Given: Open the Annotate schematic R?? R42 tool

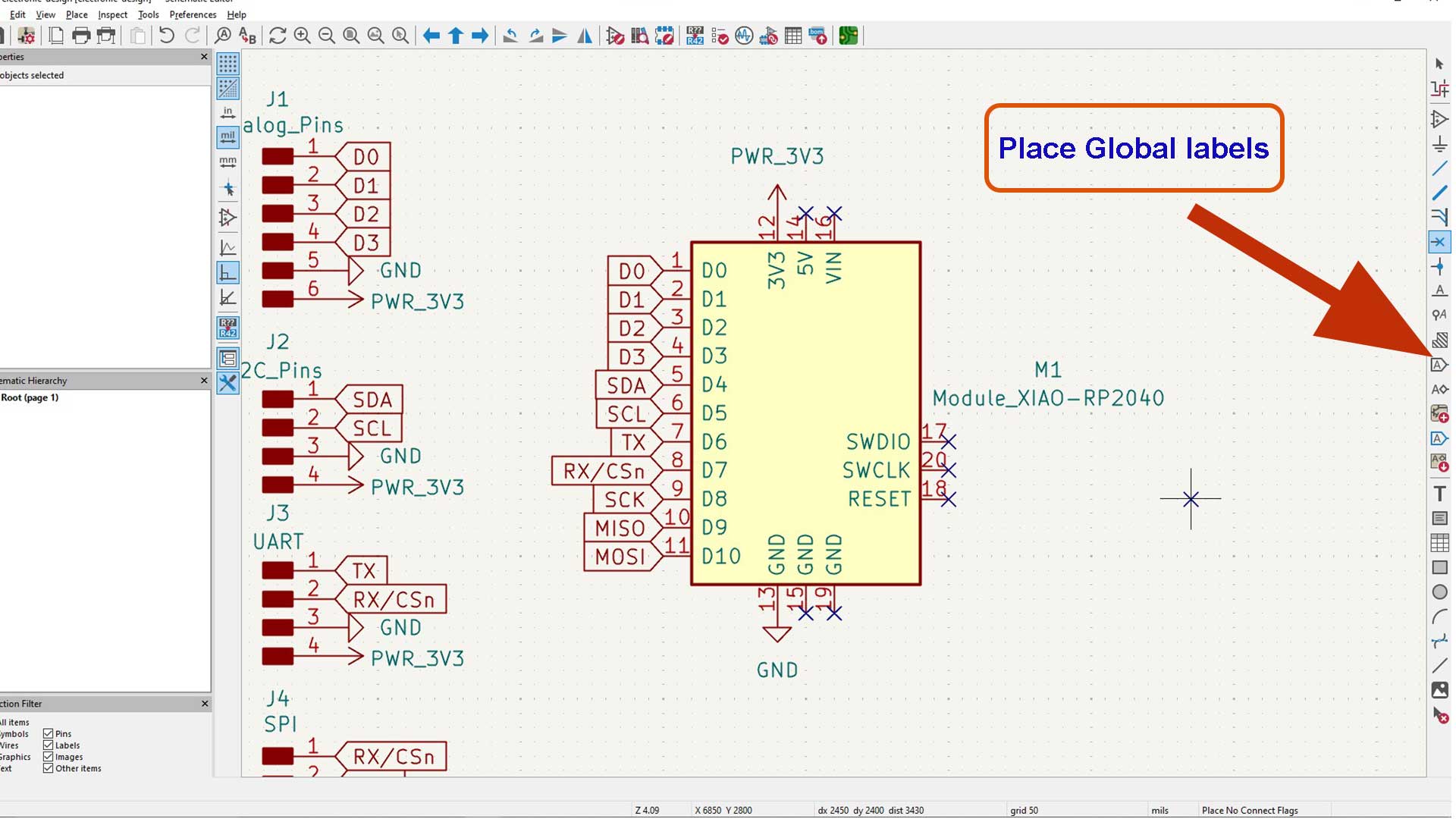Looking at the screenshot, I should (x=695, y=36).
